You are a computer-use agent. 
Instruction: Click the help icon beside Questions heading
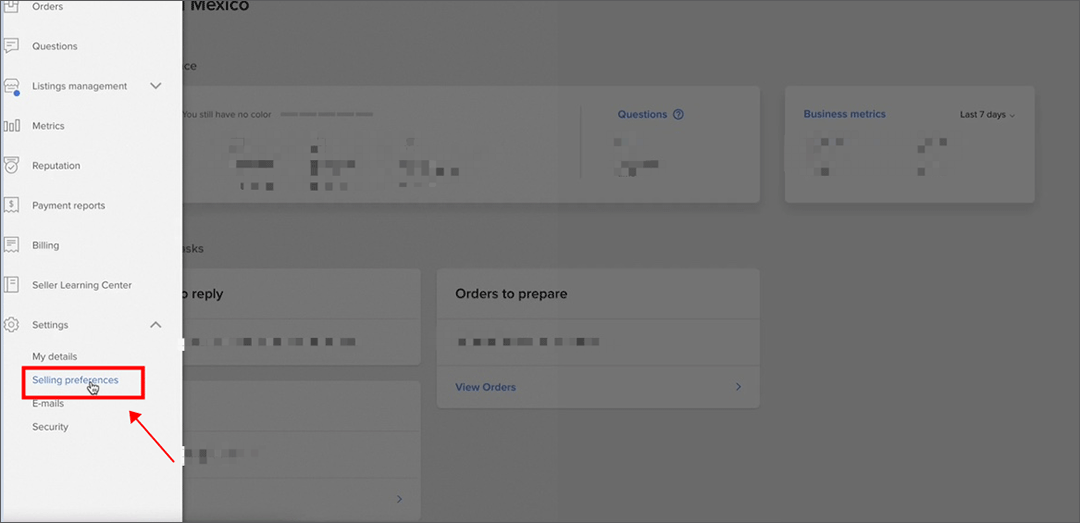678,115
